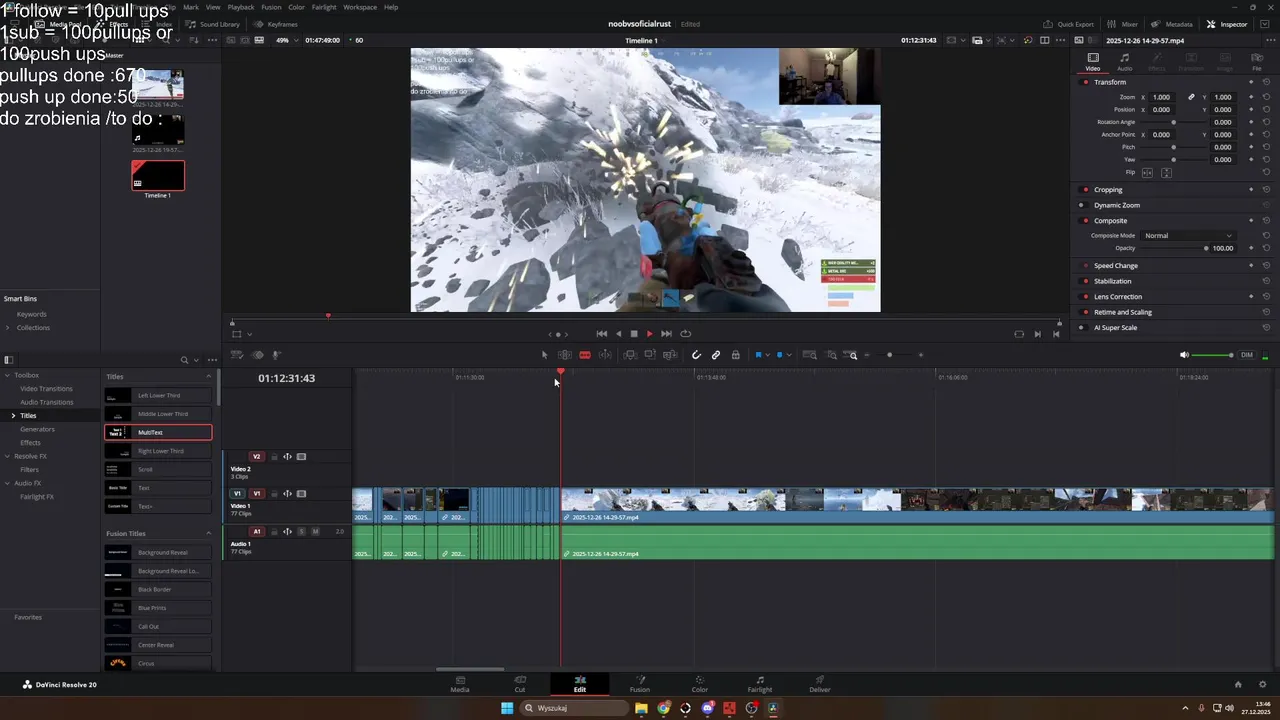
Task: Jump to first frame in viewer
Action: click(601, 334)
